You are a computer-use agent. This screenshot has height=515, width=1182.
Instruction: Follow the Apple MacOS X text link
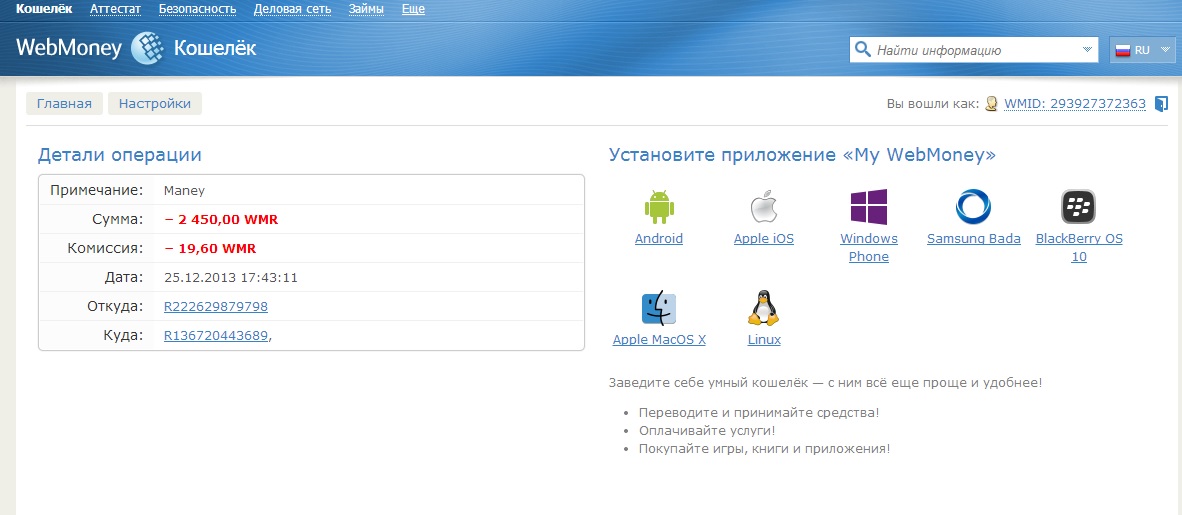point(659,339)
